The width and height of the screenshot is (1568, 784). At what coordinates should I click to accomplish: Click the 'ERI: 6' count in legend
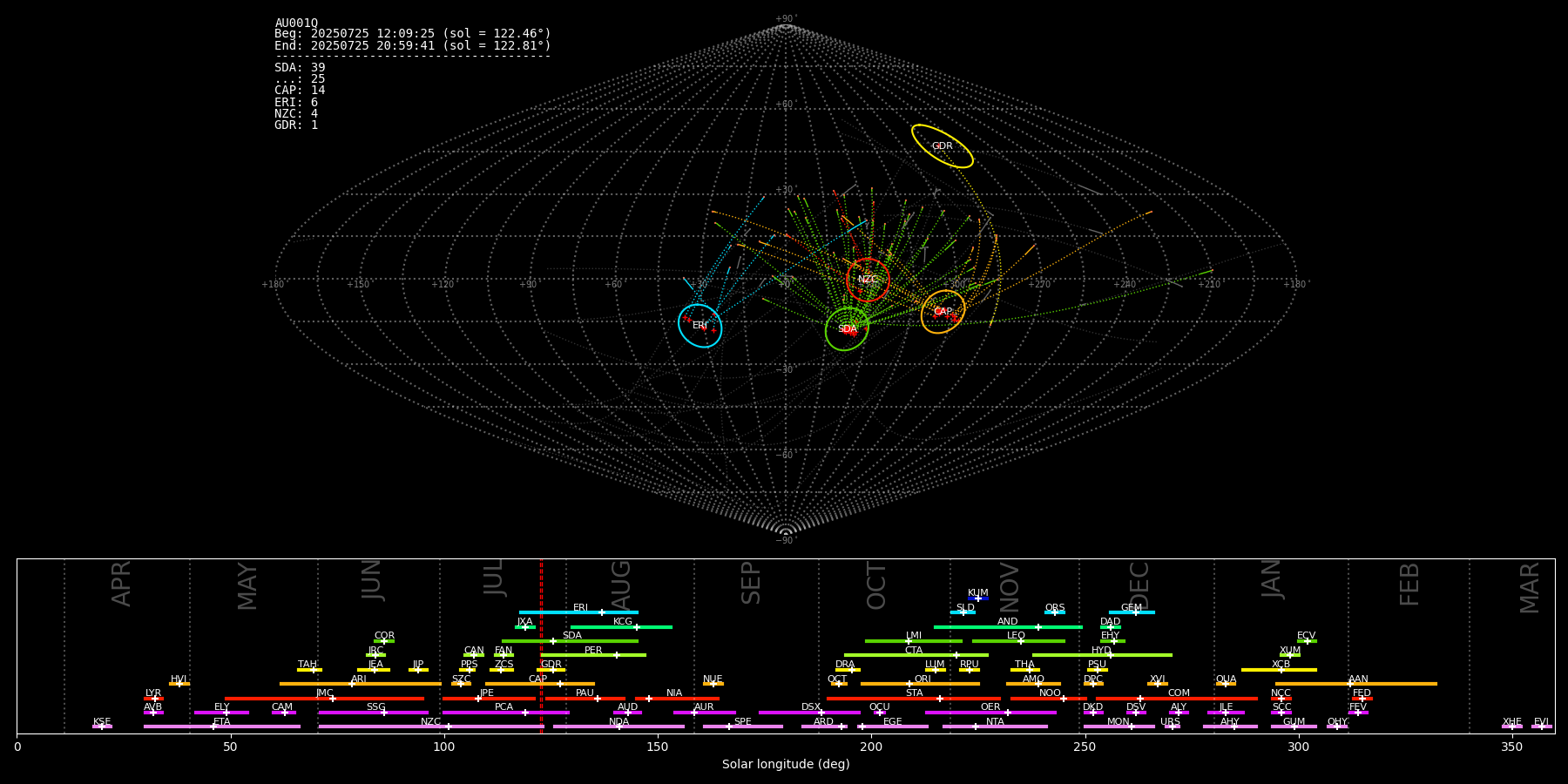(x=296, y=103)
